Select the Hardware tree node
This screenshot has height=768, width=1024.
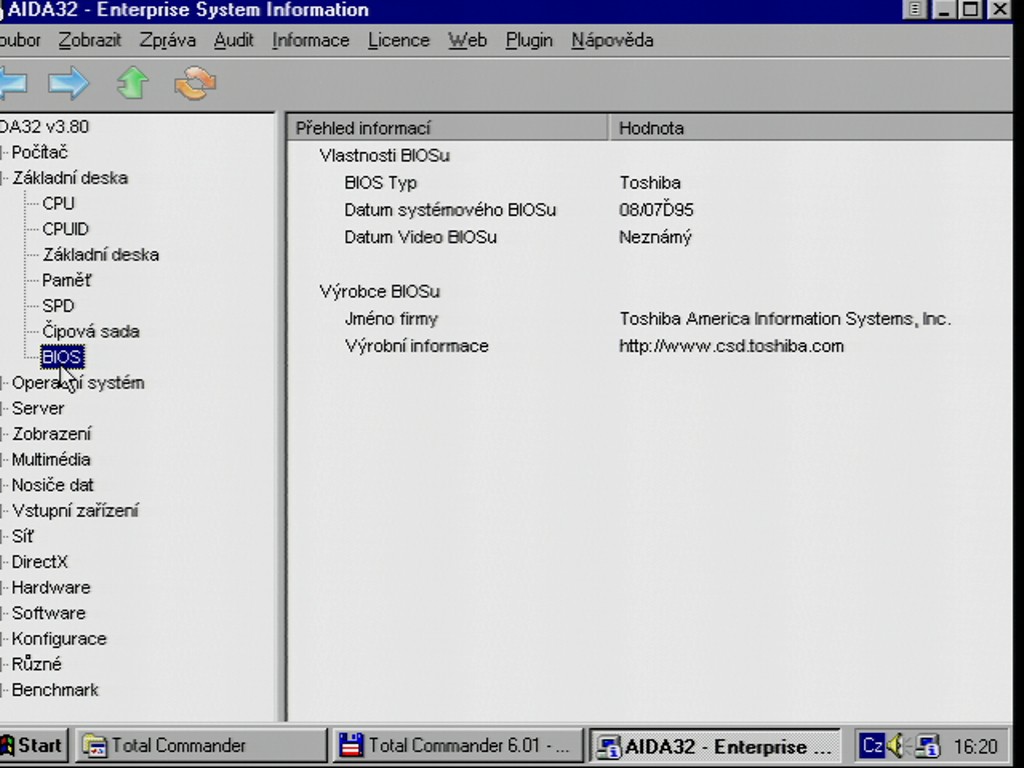click(x=51, y=587)
